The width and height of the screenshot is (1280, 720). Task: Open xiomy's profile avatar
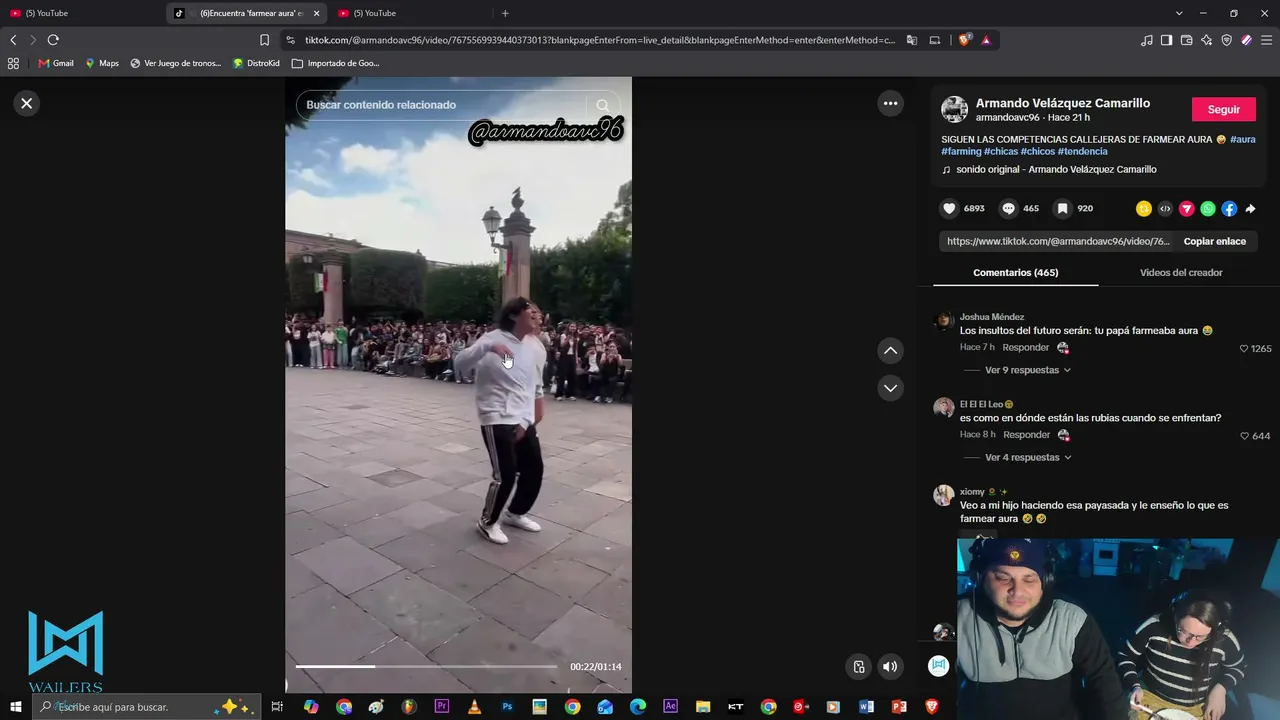[944, 496]
